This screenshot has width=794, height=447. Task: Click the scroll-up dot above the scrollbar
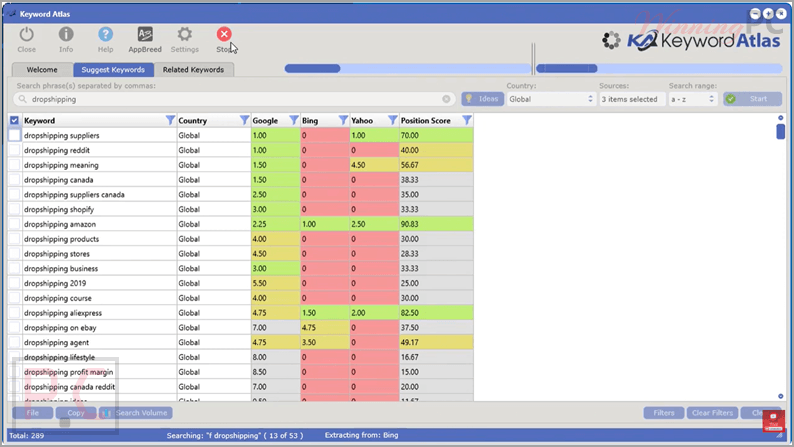click(x=780, y=117)
